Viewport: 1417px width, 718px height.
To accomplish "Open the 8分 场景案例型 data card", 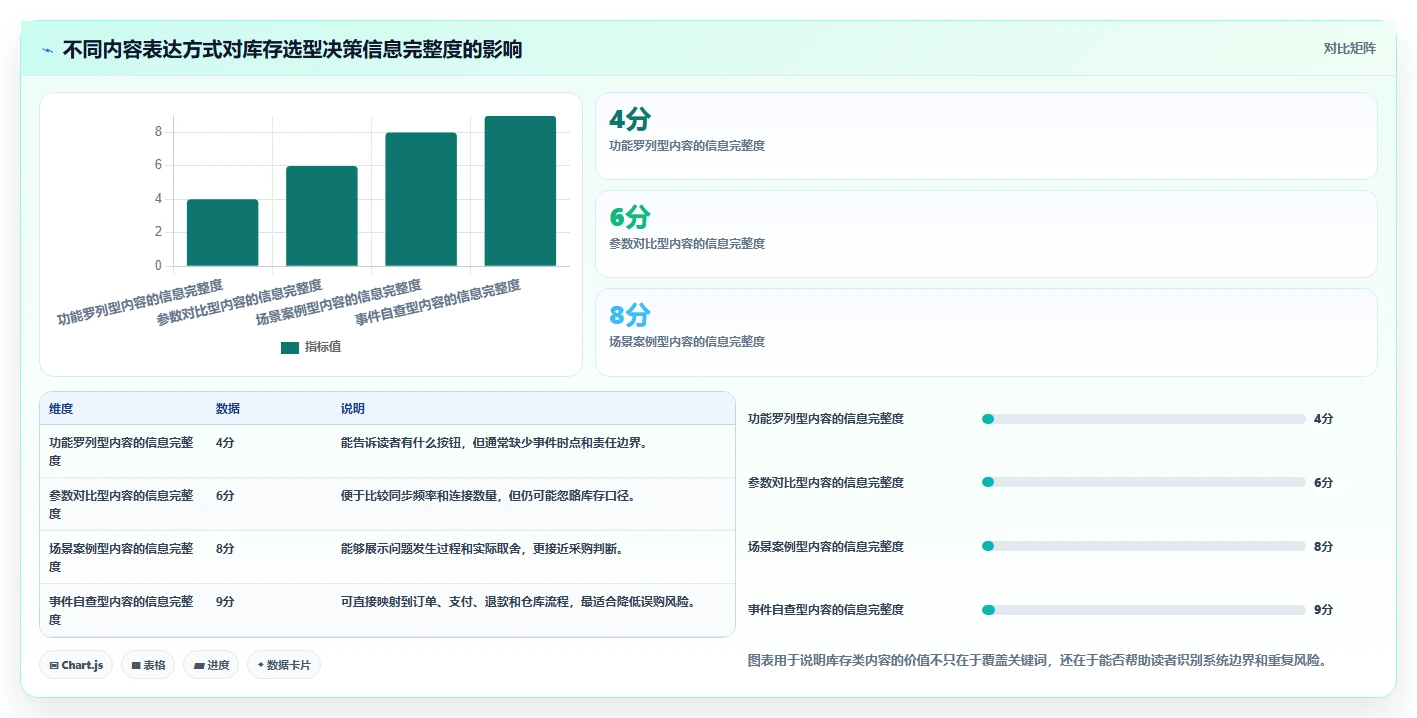I will [x=986, y=332].
